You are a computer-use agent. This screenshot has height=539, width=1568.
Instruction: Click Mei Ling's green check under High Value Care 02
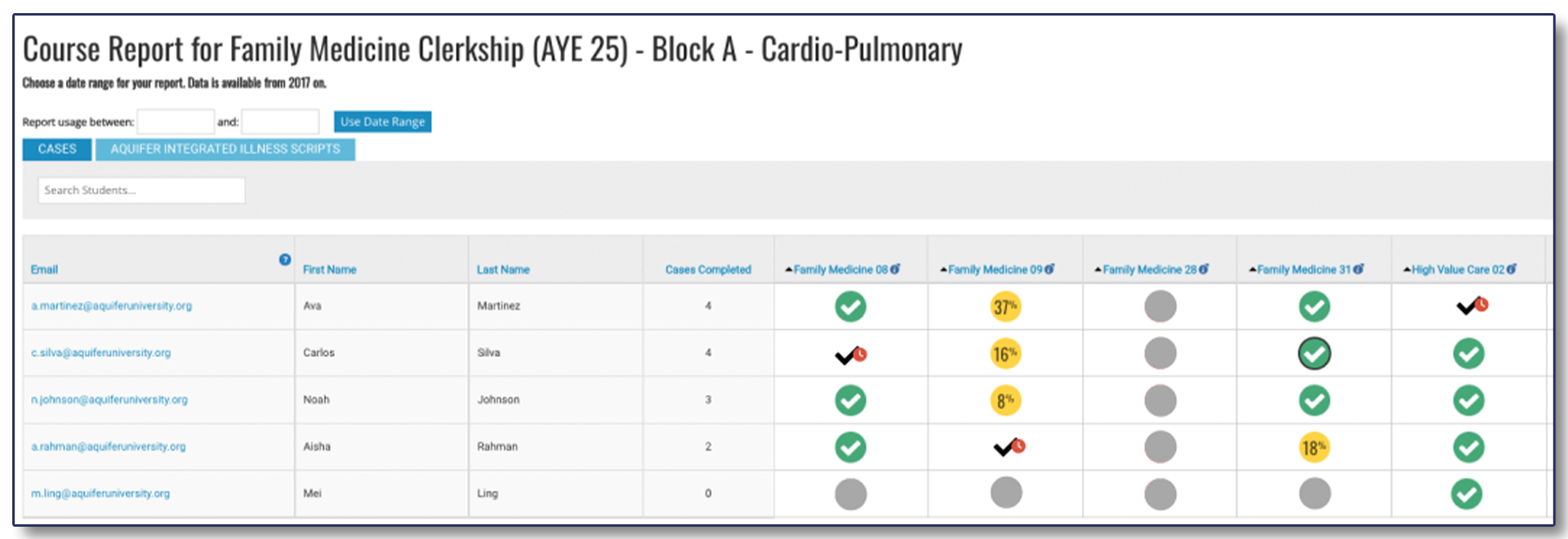pos(1467,494)
